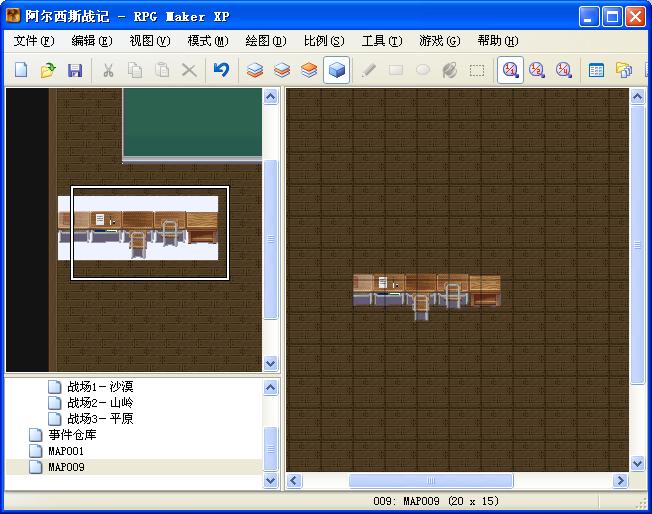Image resolution: width=652 pixels, height=514 pixels.
Task: Open the 模式(M) menu
Action: coord(208,41)
